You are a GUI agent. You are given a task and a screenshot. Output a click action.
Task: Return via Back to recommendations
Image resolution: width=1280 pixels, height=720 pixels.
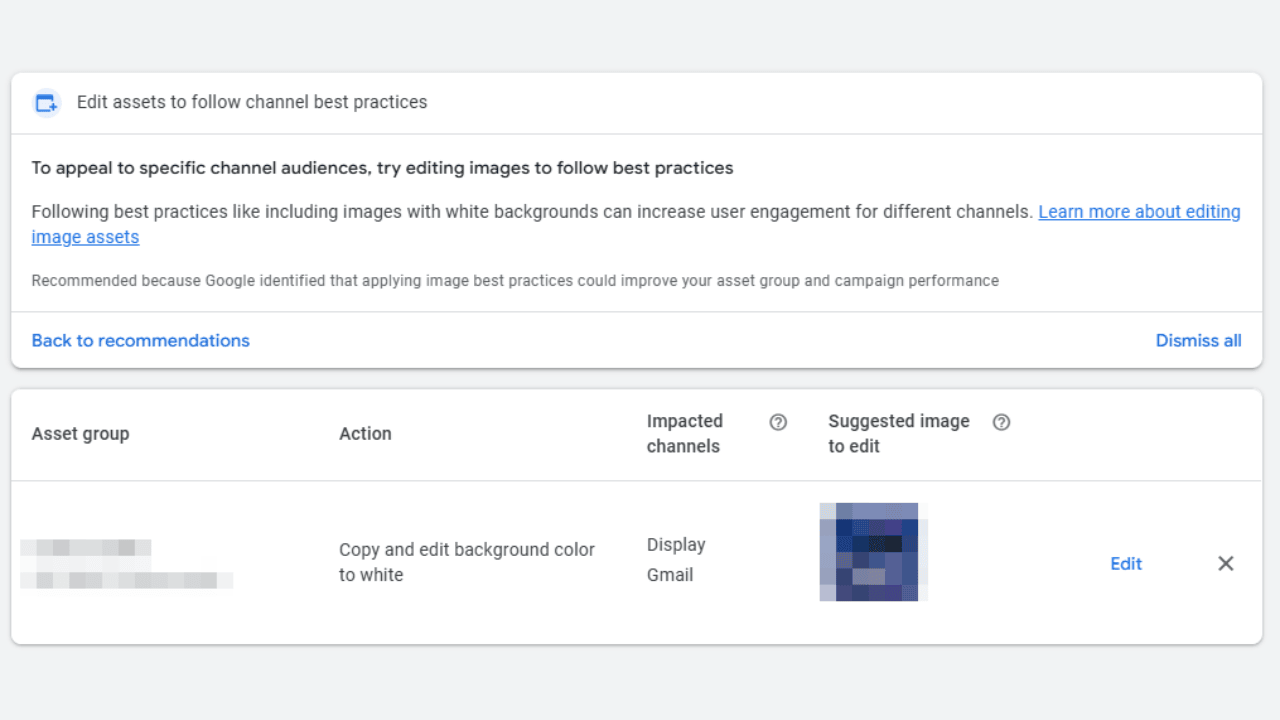coord(140,340)
